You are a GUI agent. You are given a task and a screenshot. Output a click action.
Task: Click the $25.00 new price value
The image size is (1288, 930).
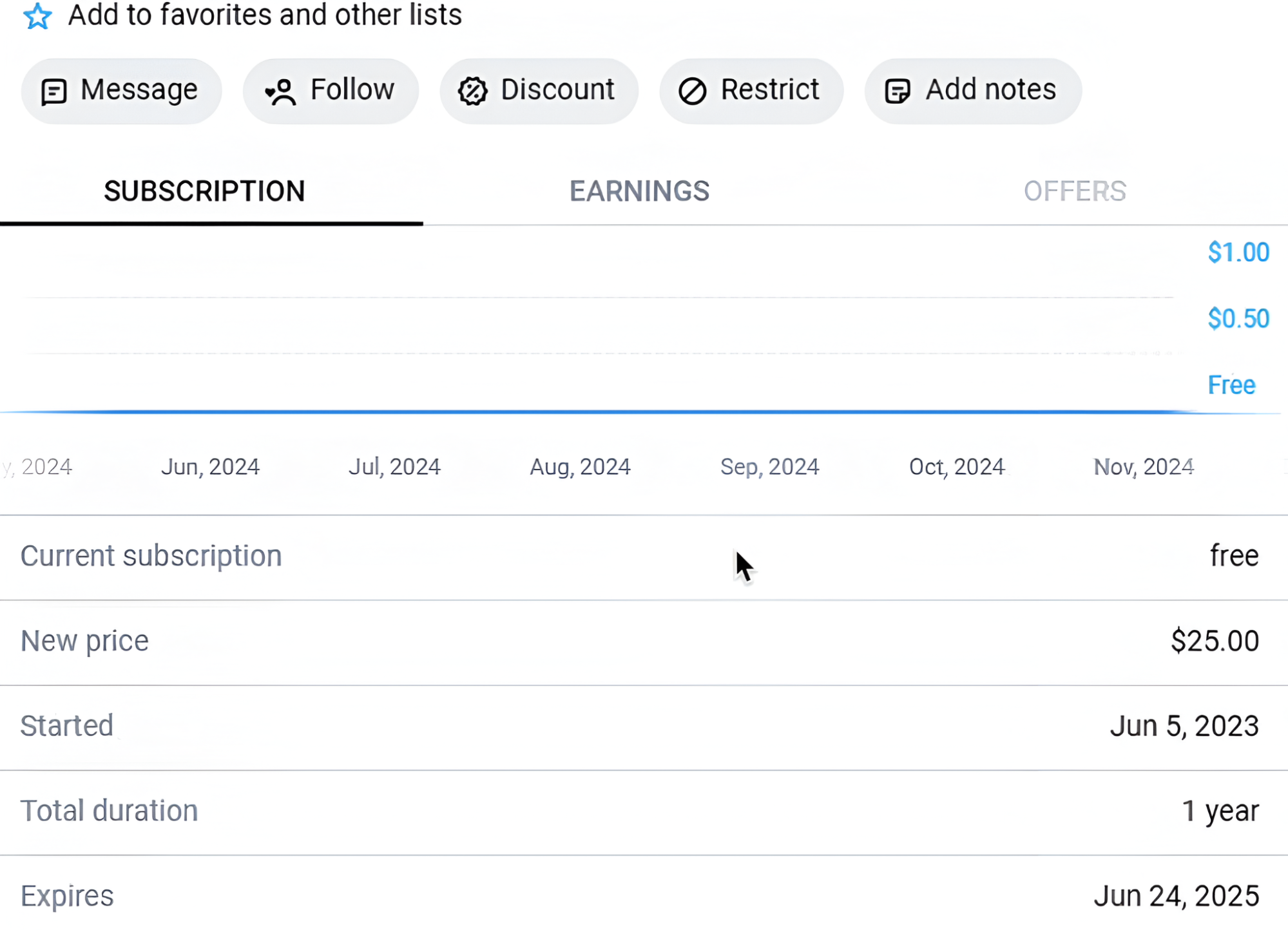coord(1215,641)
